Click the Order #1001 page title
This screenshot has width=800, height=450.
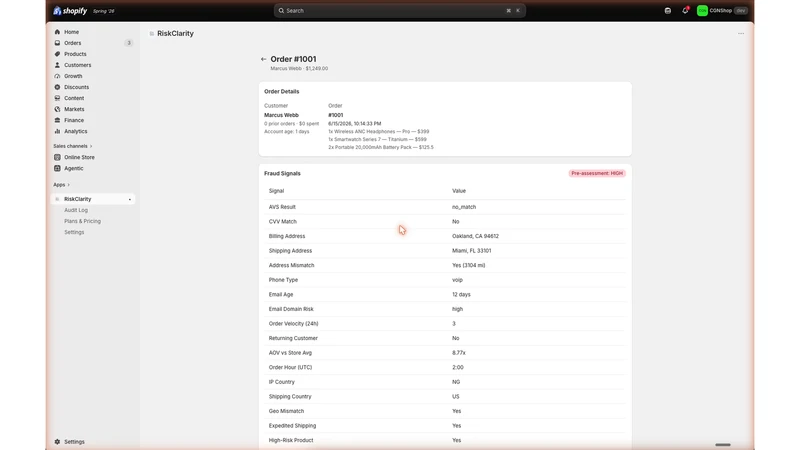[293, 59]
